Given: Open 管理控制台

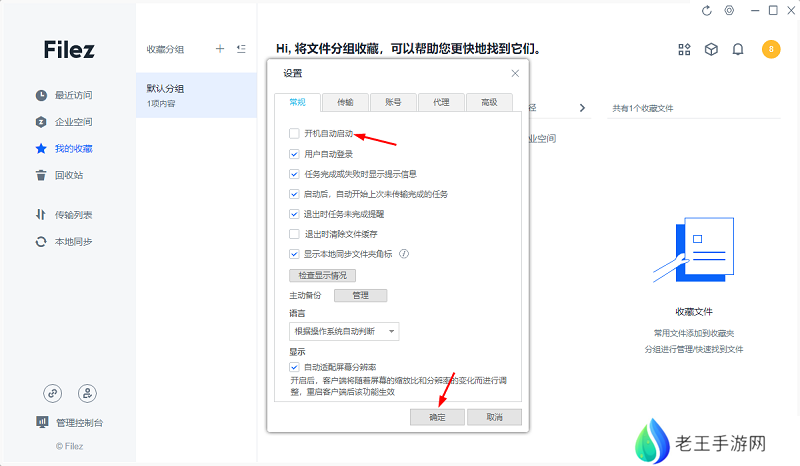Looking at the screenshot, I should [x=69, y=422].
